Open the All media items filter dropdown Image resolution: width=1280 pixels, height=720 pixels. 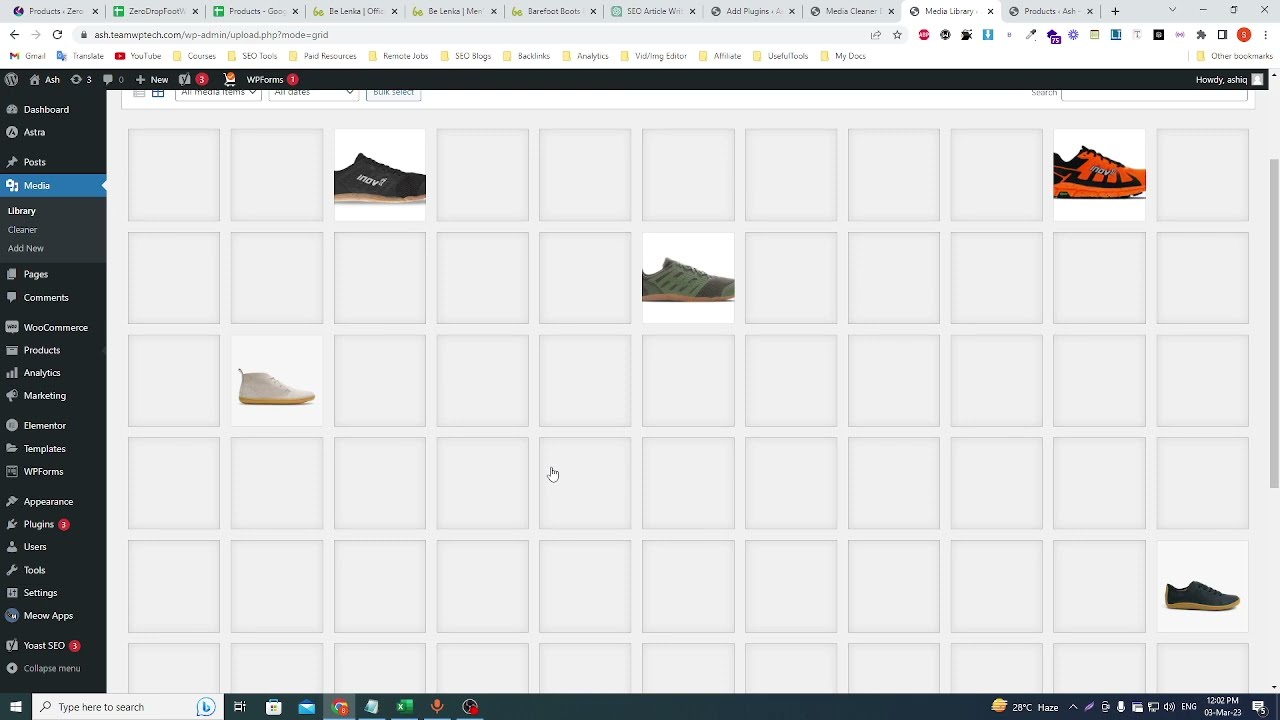click(x=218, y=93)
